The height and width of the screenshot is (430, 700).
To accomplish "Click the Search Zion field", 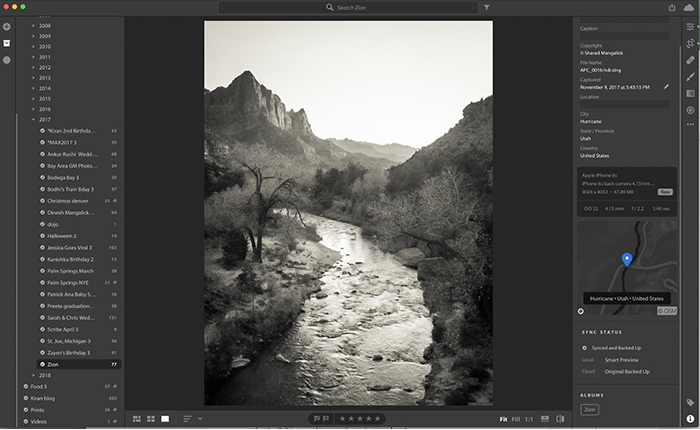I will click(348, 8).
